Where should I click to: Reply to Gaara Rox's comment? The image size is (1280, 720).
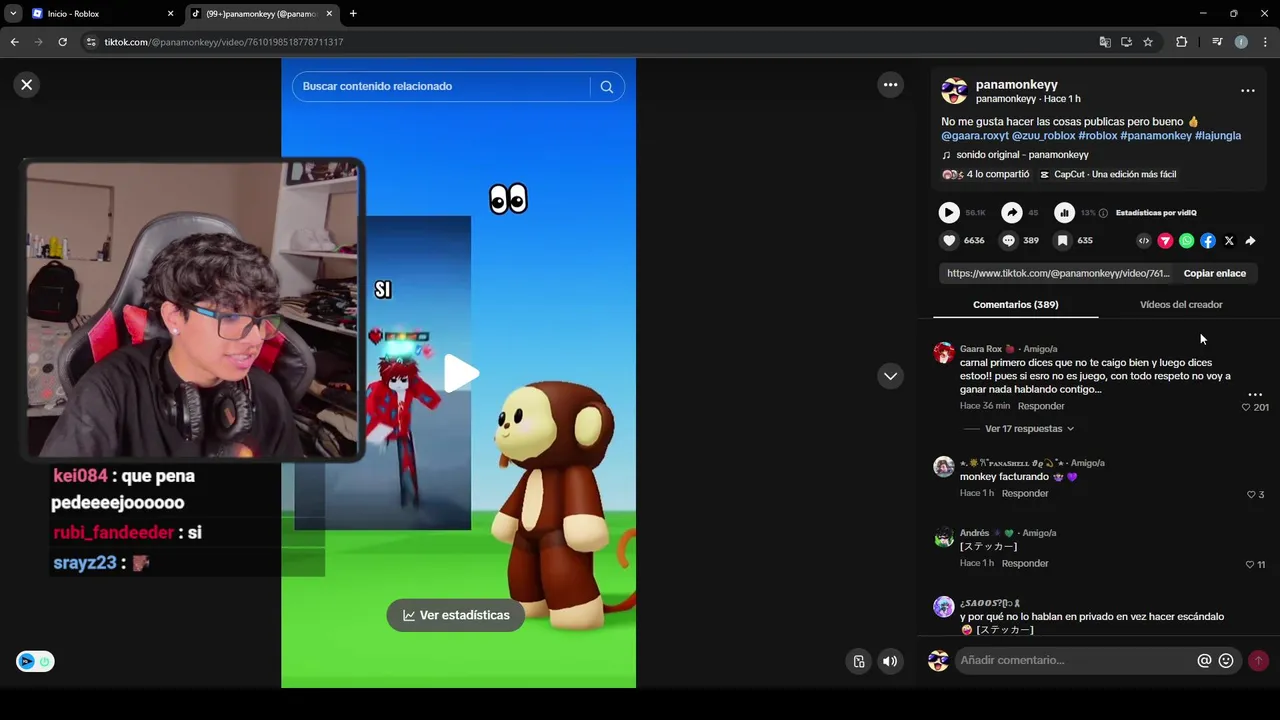(x=1041, y=406)
